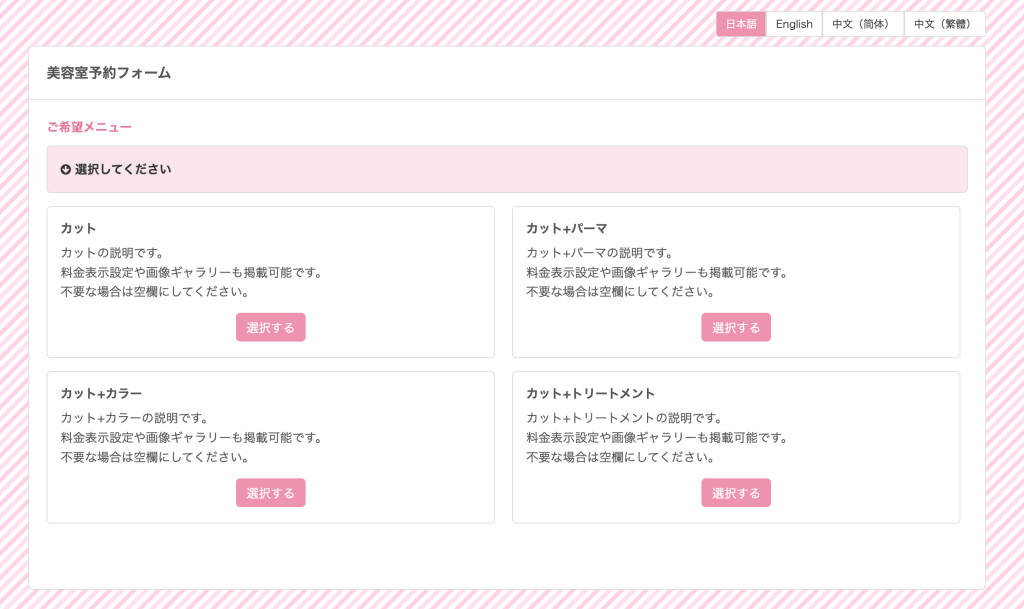Choose 選択する under カット+カラー

(x=270, y=493)
